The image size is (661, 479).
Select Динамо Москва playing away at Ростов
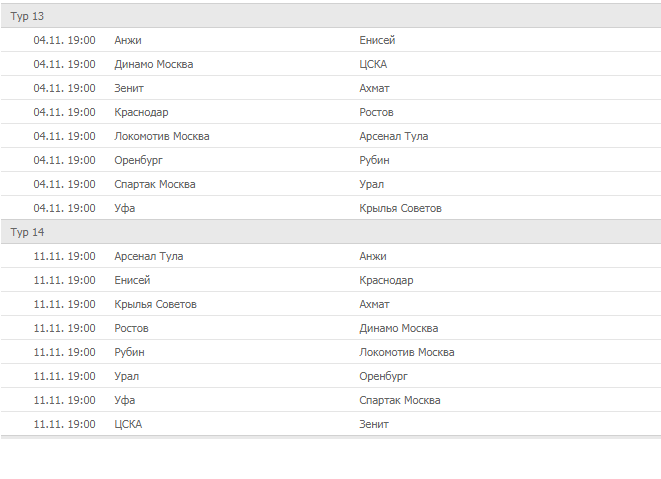click(x=398, y=328)
